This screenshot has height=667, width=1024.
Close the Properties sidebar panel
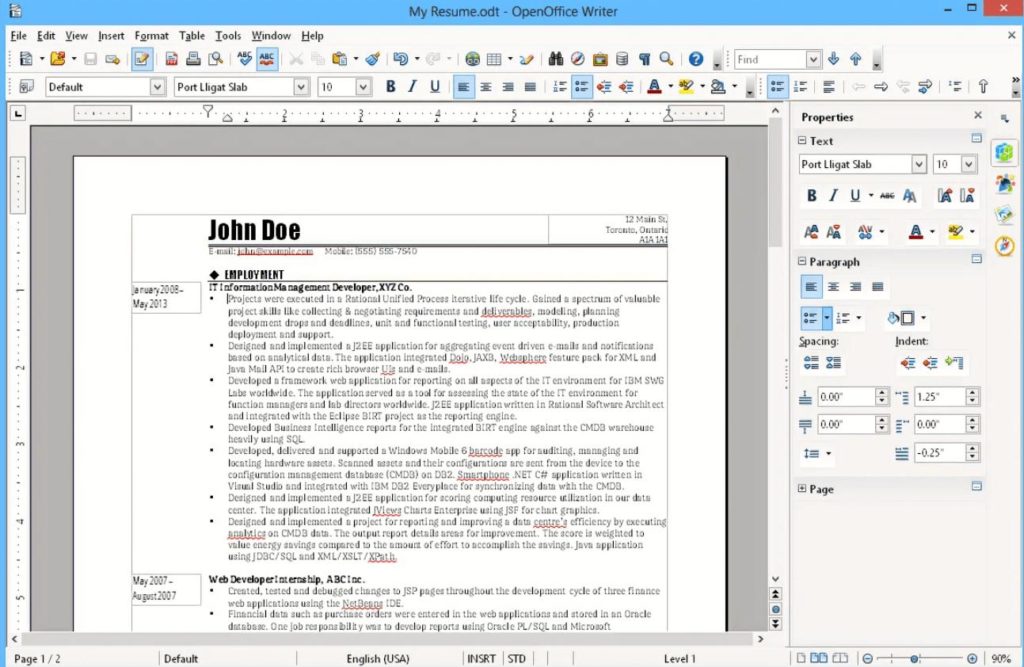pyautogui.click(x=978, y=116)
